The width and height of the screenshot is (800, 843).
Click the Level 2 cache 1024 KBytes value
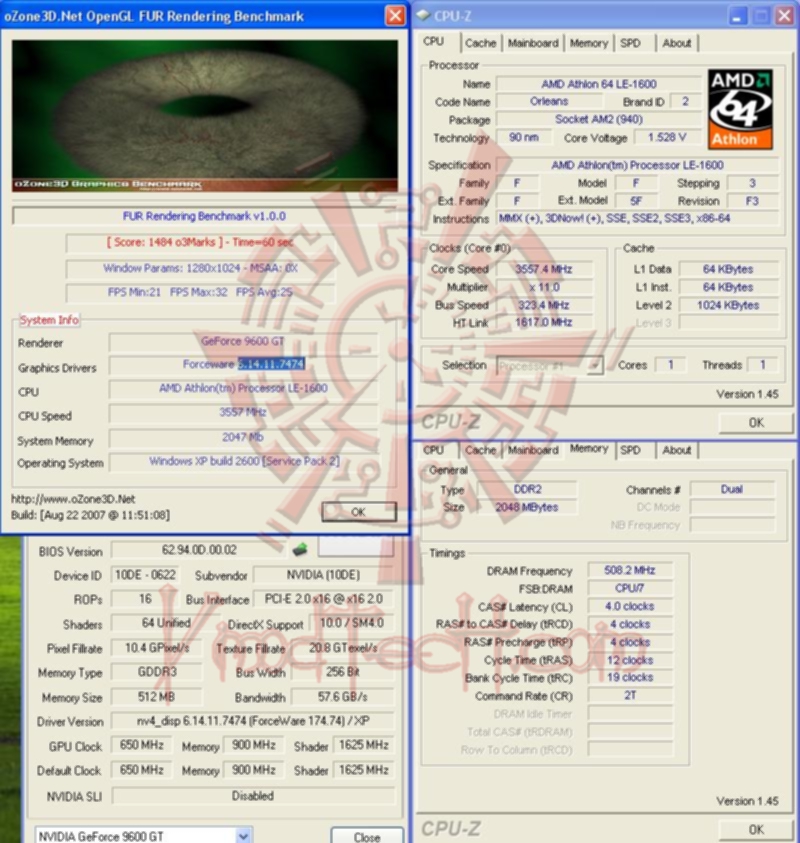[x=728, y=305]
